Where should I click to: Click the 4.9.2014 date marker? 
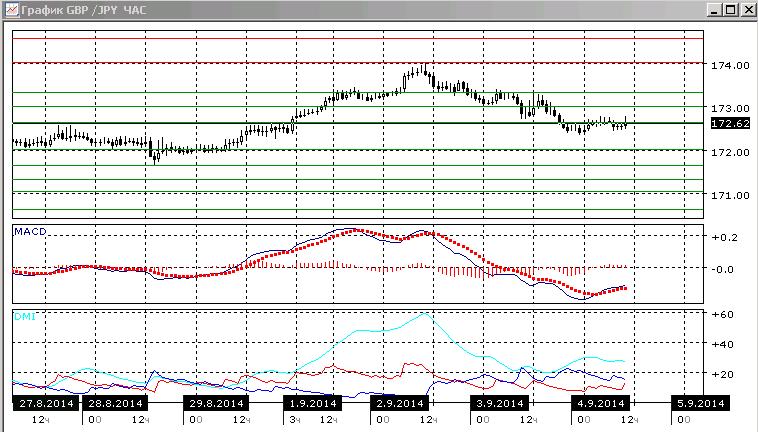pos(600,403)
